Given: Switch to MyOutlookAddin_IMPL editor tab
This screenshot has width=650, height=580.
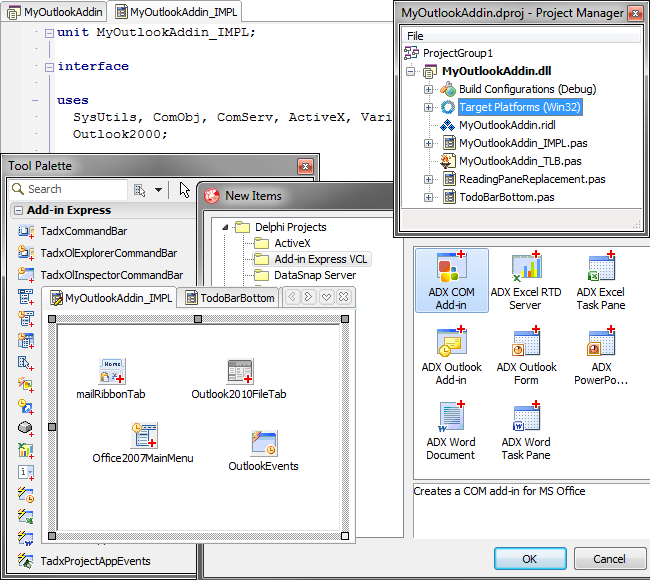Looking at the screenshot, I should click(176, 12).
